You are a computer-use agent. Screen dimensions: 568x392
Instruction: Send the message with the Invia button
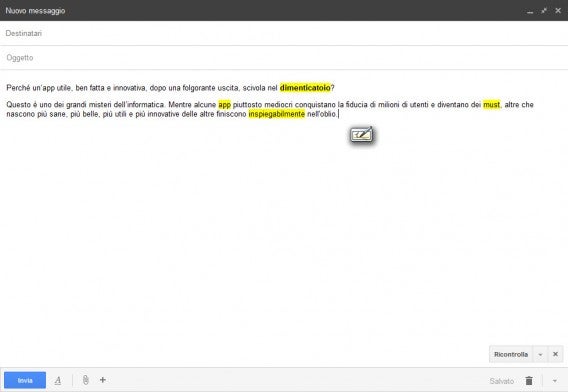(25, 380)
